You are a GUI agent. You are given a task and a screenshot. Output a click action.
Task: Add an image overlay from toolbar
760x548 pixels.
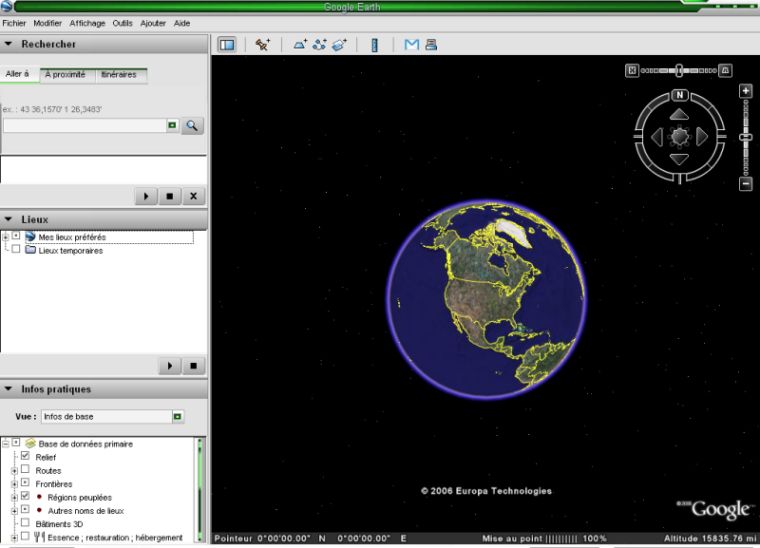(339, 45)
